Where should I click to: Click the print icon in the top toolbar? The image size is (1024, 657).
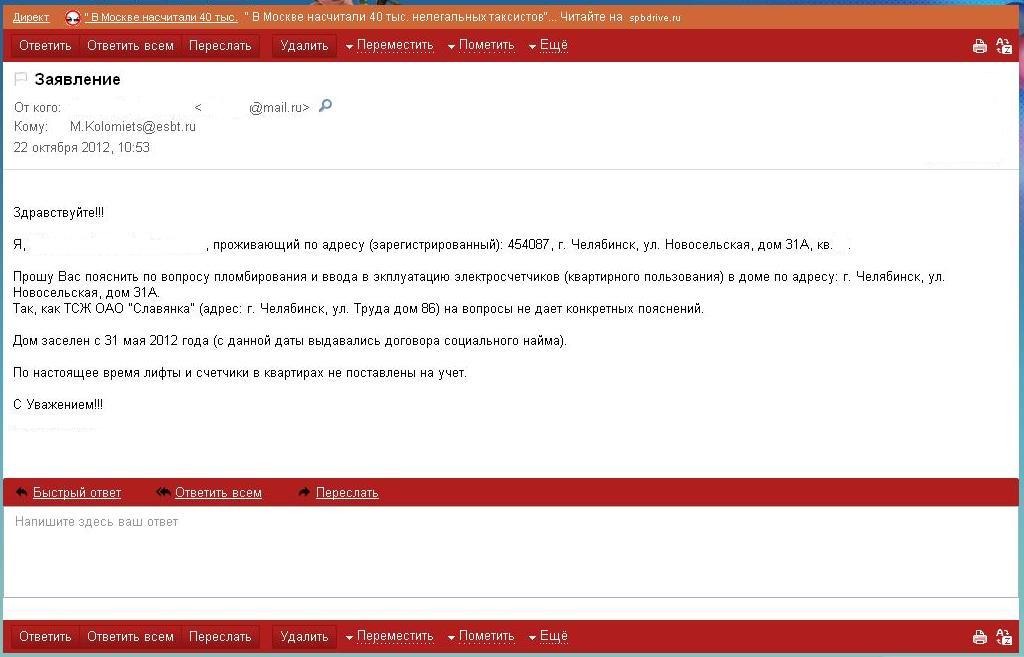point(980,46)
